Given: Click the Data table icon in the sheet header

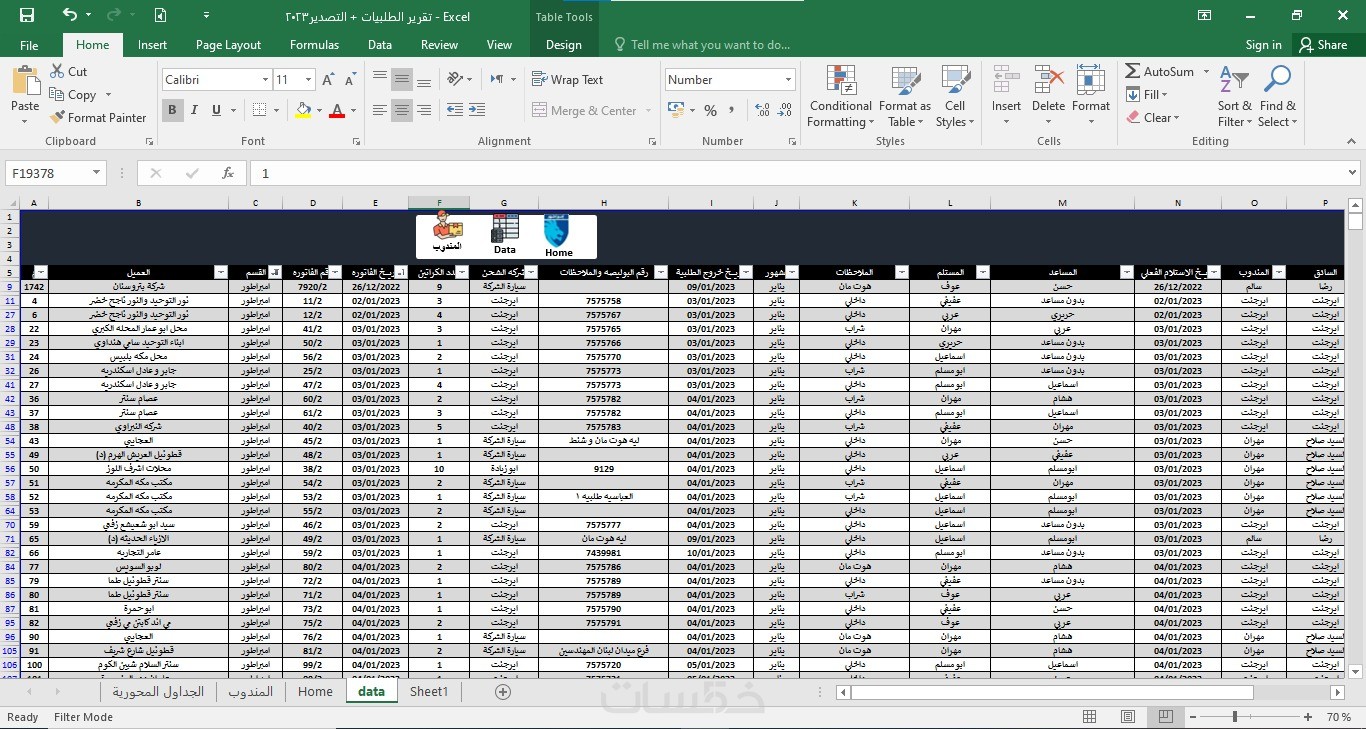Looking at the screenshot, I should tap(505, 229).
